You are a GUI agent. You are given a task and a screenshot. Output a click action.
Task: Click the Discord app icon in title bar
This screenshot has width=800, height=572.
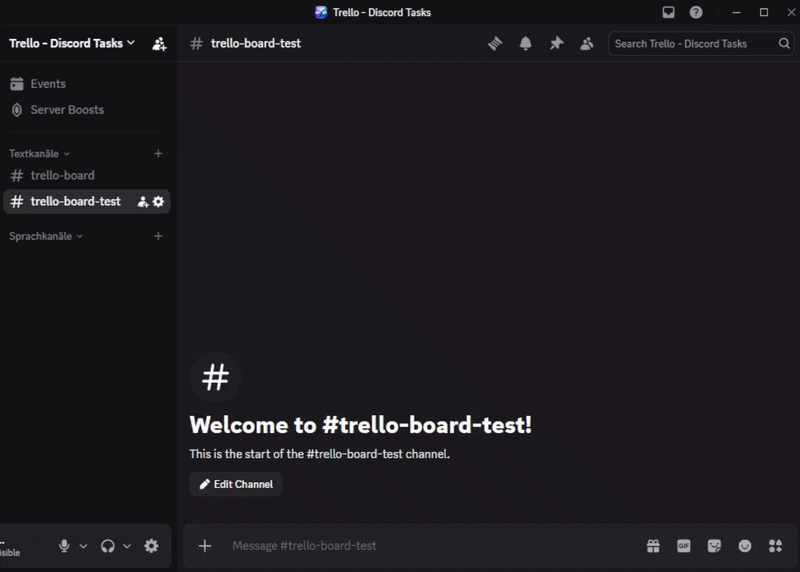[x=321, y=12]
